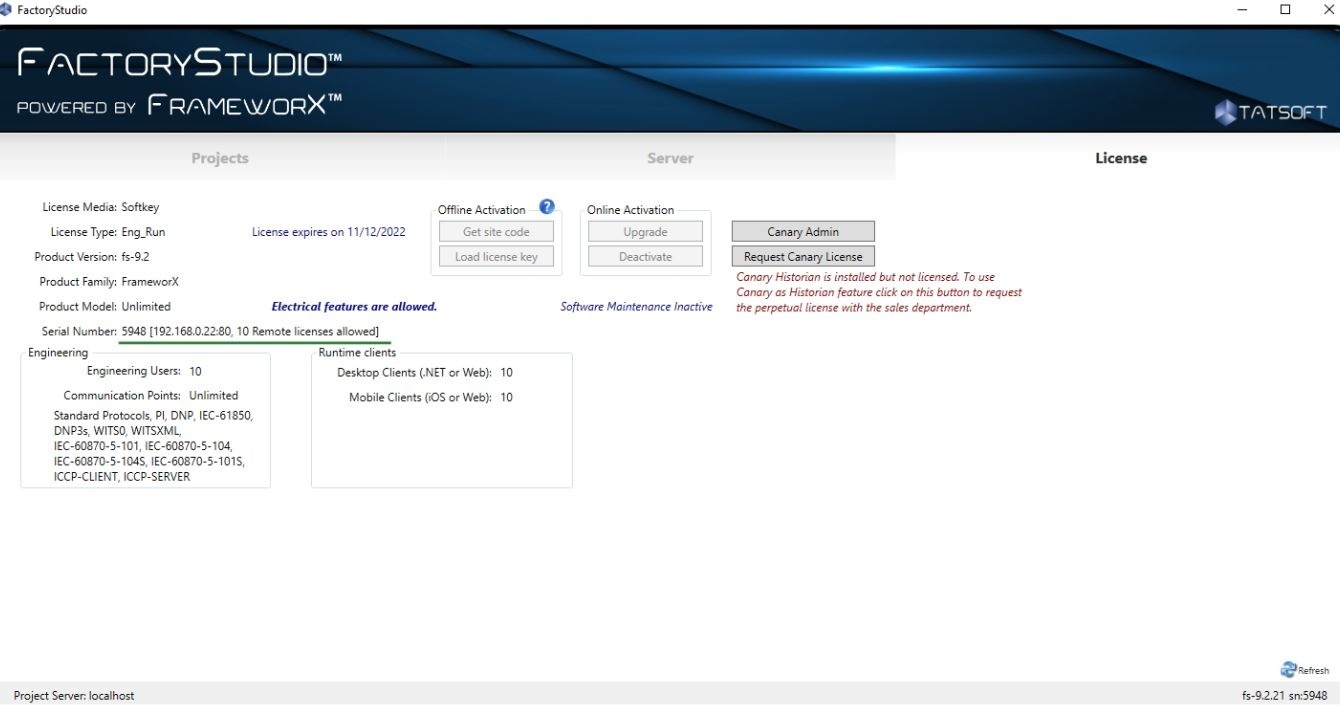The width and height of the screenshot is (1340, 705).
Task: Click the "Software Maintenance Inactive" text
Action: [x=636, y=307]
